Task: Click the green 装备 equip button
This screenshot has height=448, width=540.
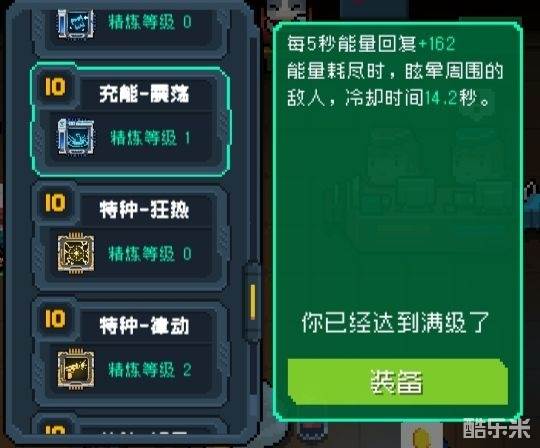Action: click(x=398, y=382)
